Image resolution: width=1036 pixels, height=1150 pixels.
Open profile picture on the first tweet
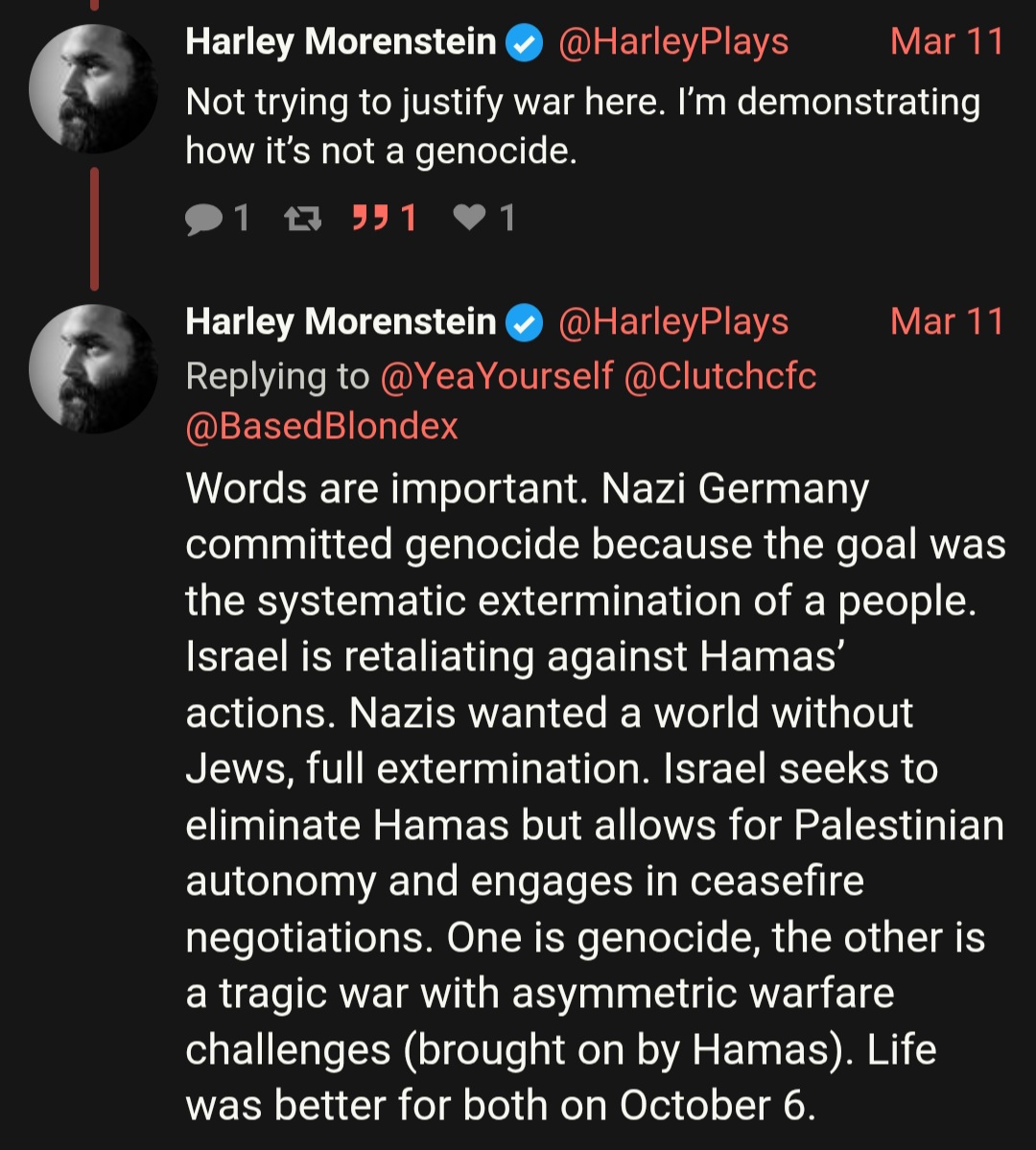point(93,89)
